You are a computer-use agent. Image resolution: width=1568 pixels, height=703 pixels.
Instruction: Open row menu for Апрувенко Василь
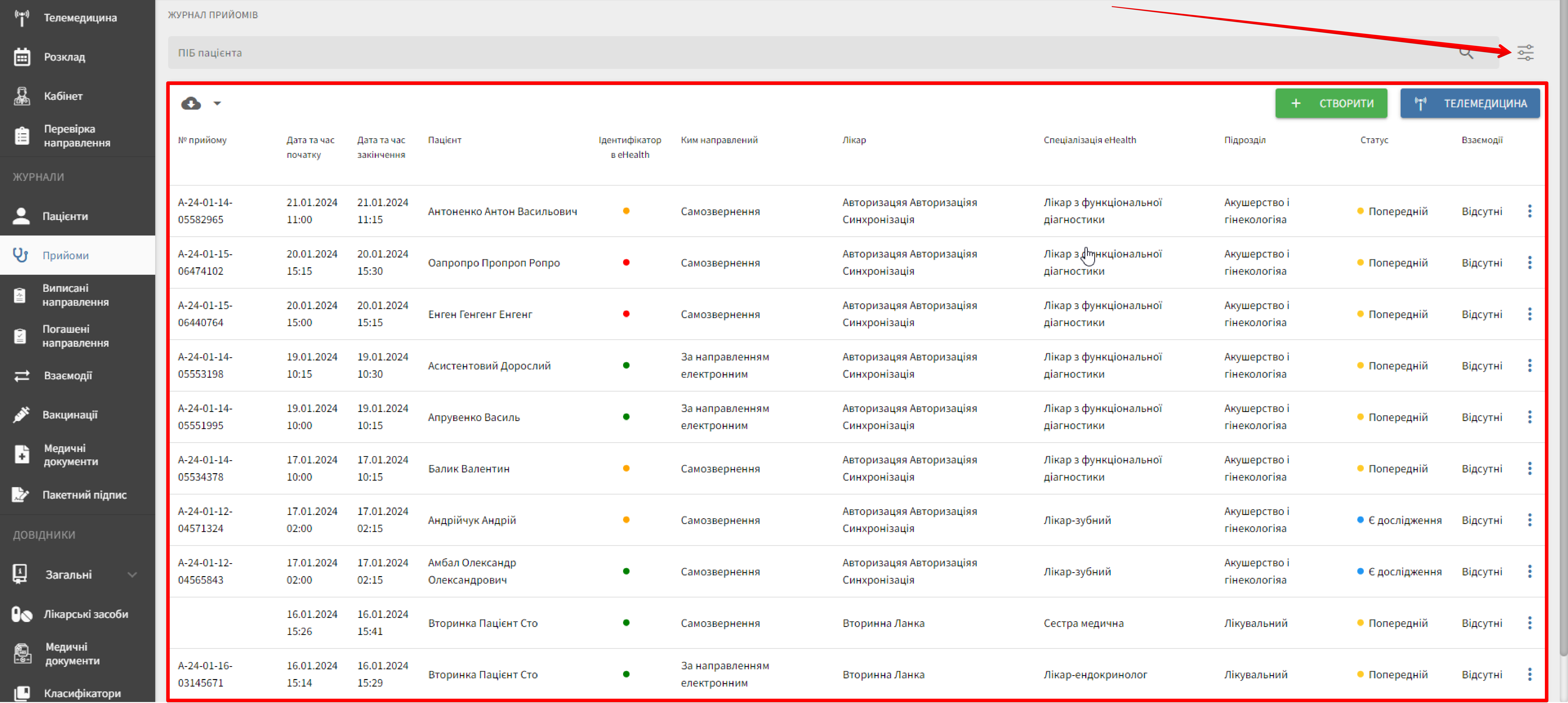[x=1530, y=417]
